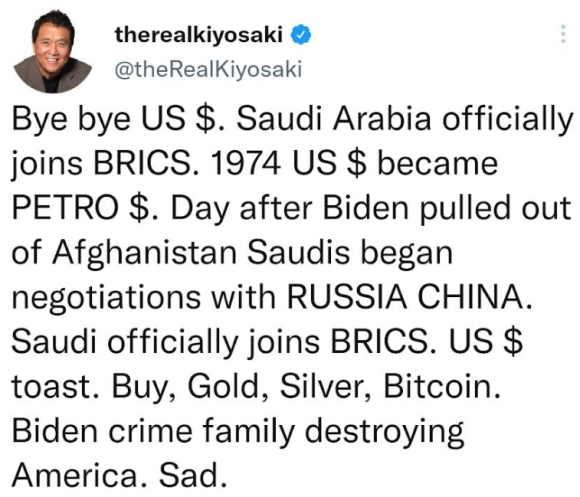
Task: Click the word CHINA in the tweet
Action: coord(471,297)
